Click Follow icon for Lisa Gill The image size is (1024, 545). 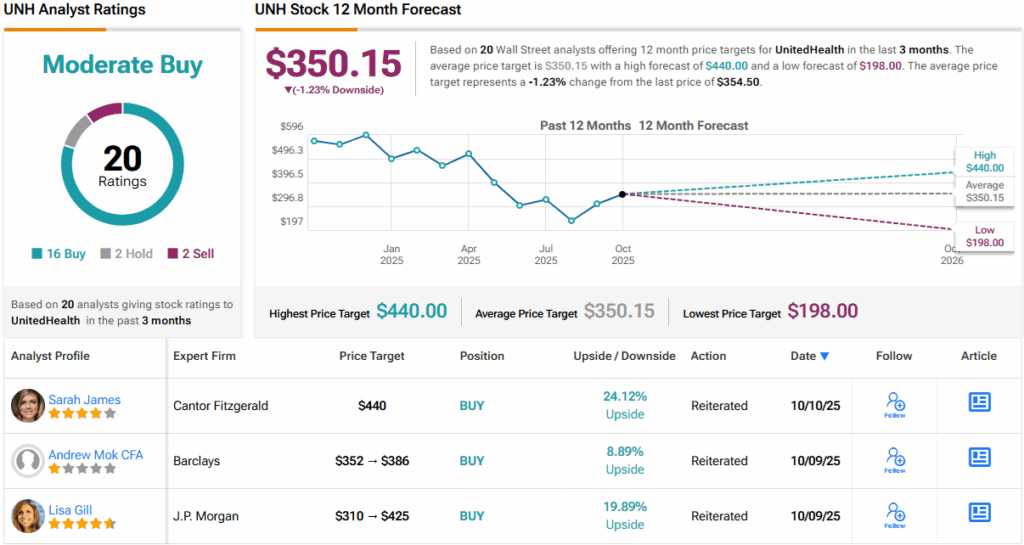(895, 514)
